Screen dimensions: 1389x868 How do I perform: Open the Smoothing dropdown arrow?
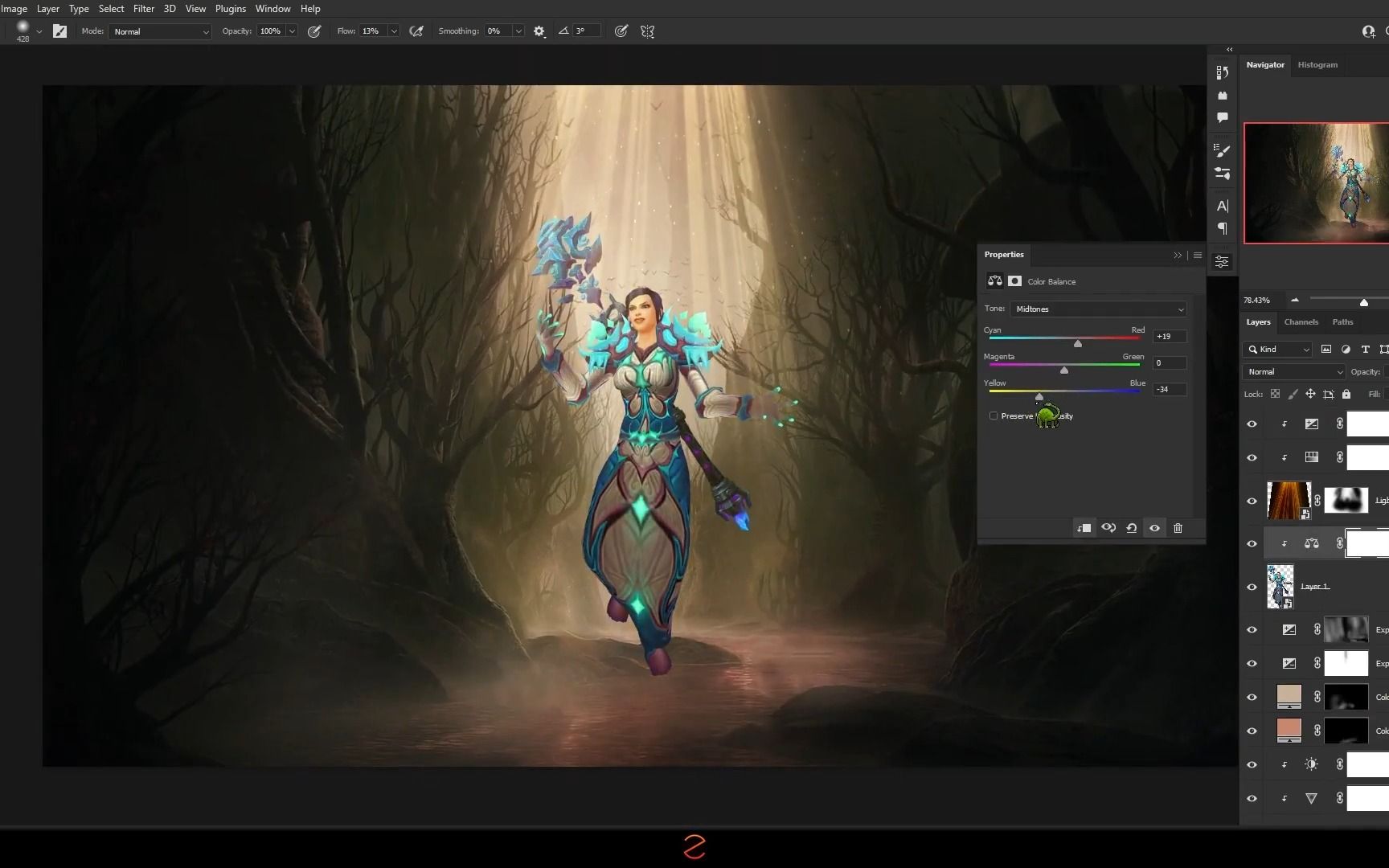tap(518, 31)
